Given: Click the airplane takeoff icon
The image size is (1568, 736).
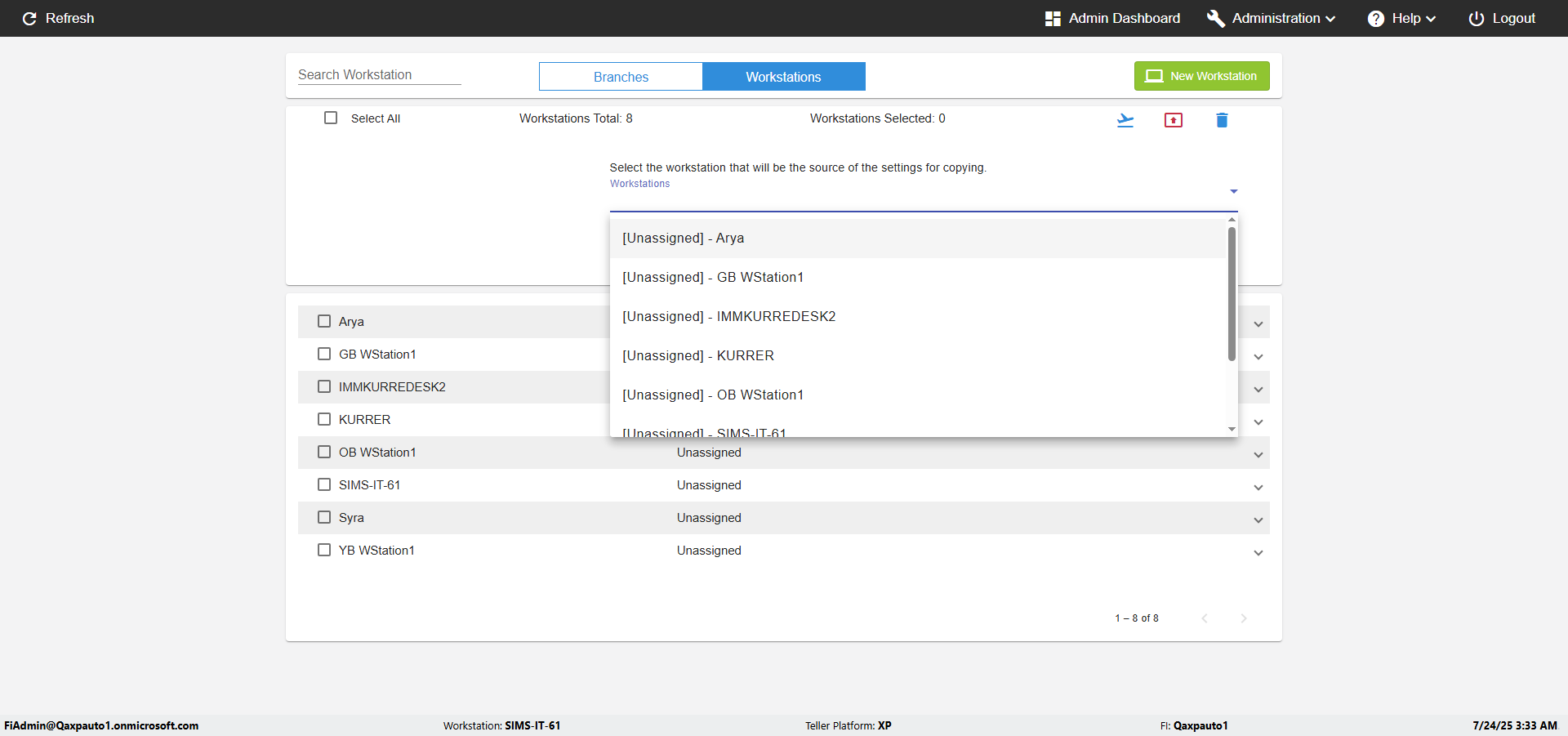Looking at the screenshot, I should pyautogui.click(x=1125, y=120).
